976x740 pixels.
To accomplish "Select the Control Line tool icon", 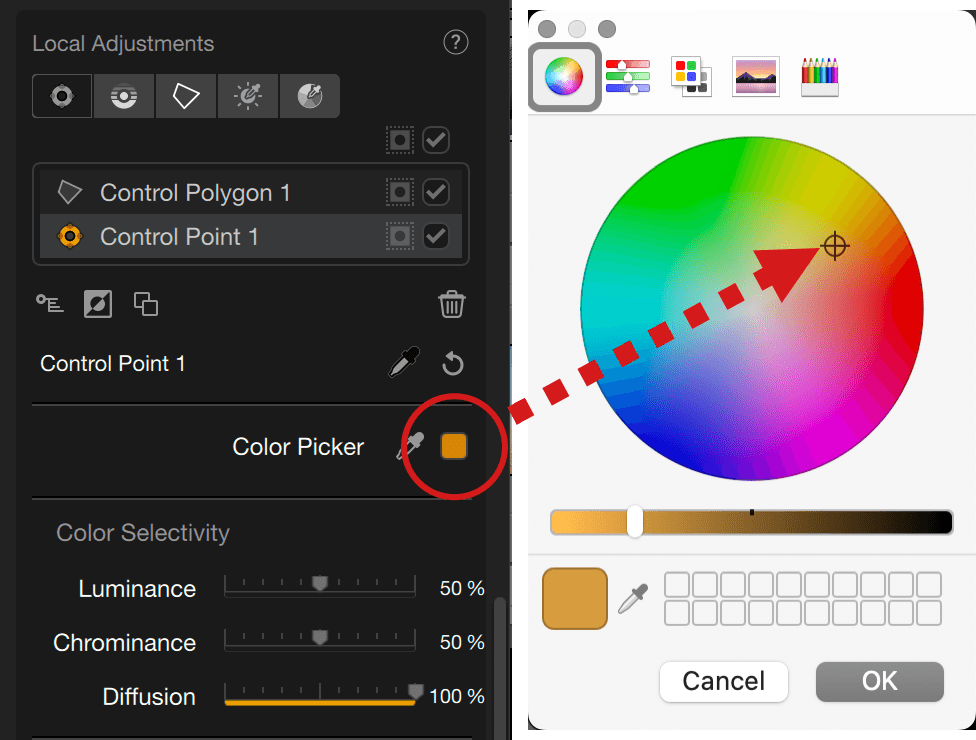I will tap(124, 96).
